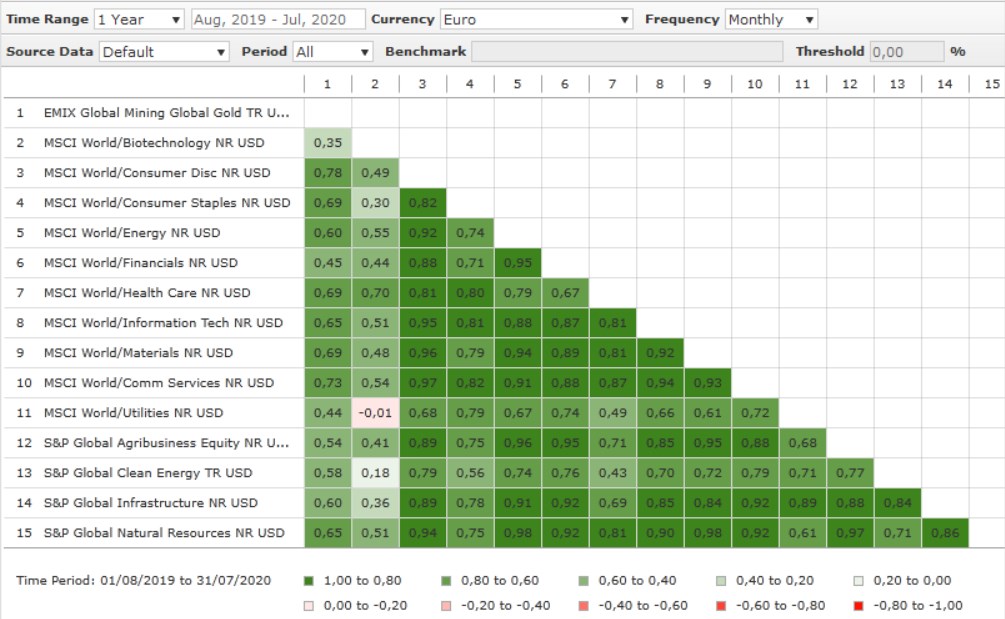Open the Time Range dropdown
This screenshot has width=1005, height=619.
click(139, 20)
